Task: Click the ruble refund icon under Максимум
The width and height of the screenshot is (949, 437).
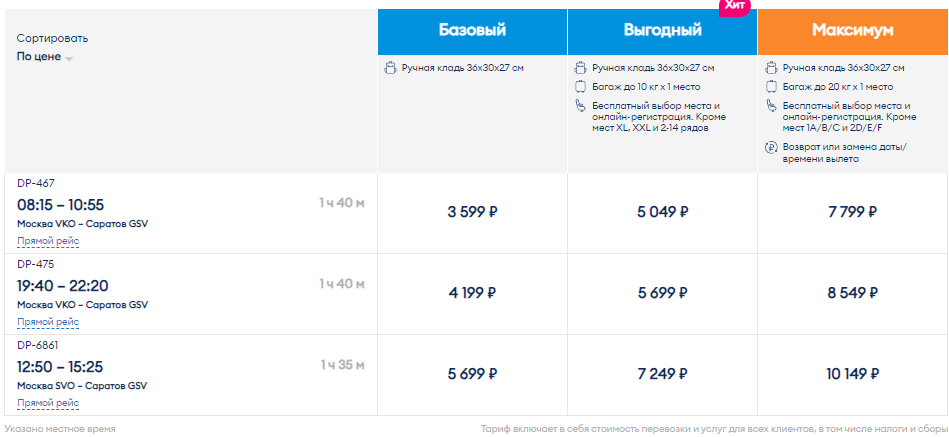Action: pos(771,147)
